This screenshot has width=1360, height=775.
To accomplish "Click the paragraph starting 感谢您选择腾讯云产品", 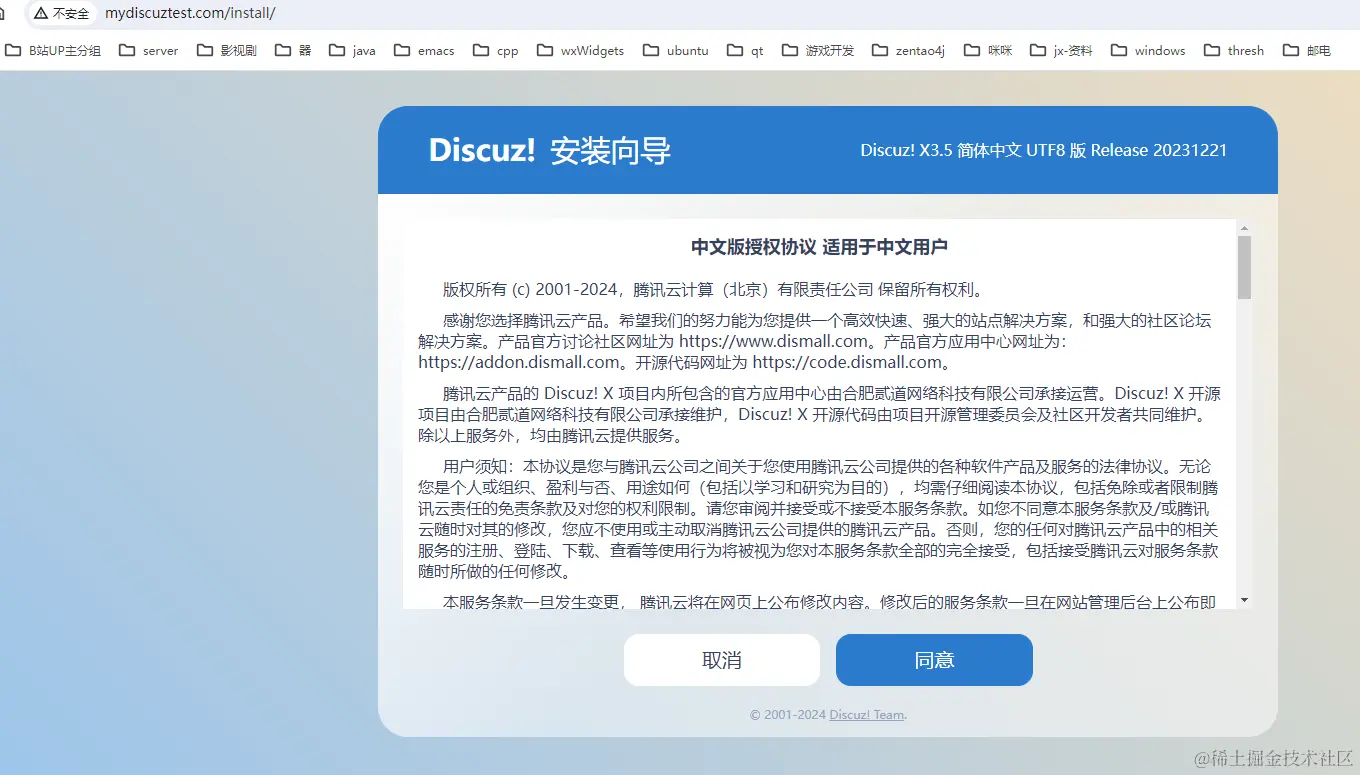I will tap(815, 341).
